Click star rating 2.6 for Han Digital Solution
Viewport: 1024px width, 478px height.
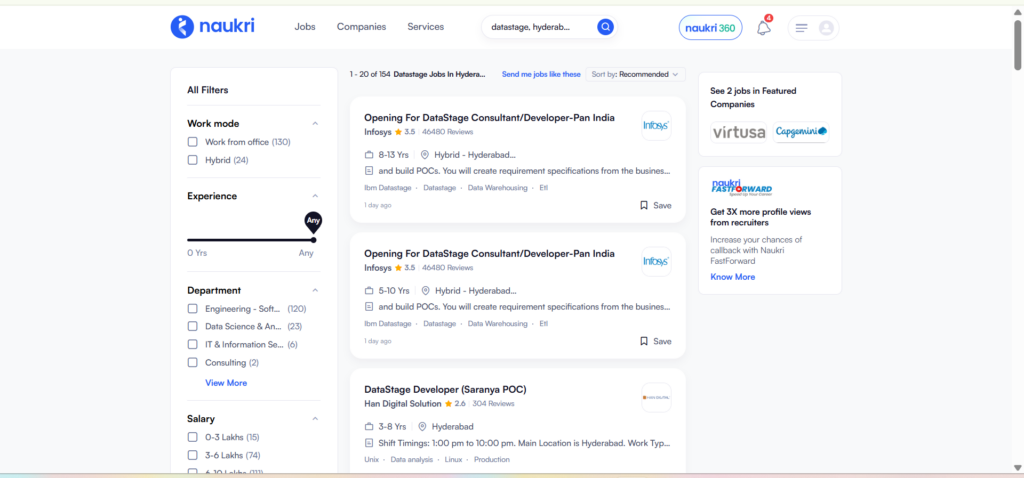pyautogui.click(x=455, y=404)
